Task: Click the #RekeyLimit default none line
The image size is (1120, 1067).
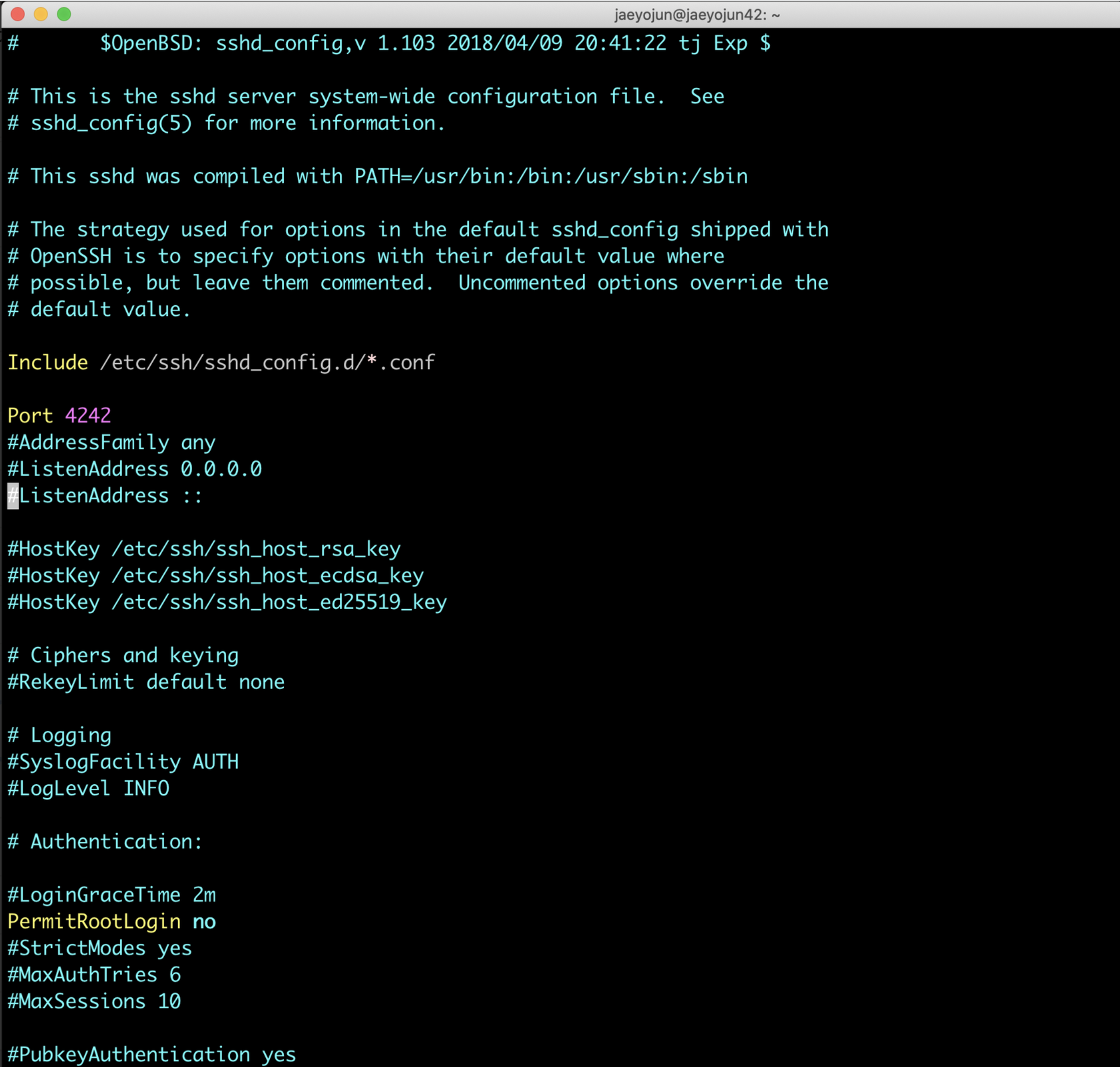Action: (146, 682)
